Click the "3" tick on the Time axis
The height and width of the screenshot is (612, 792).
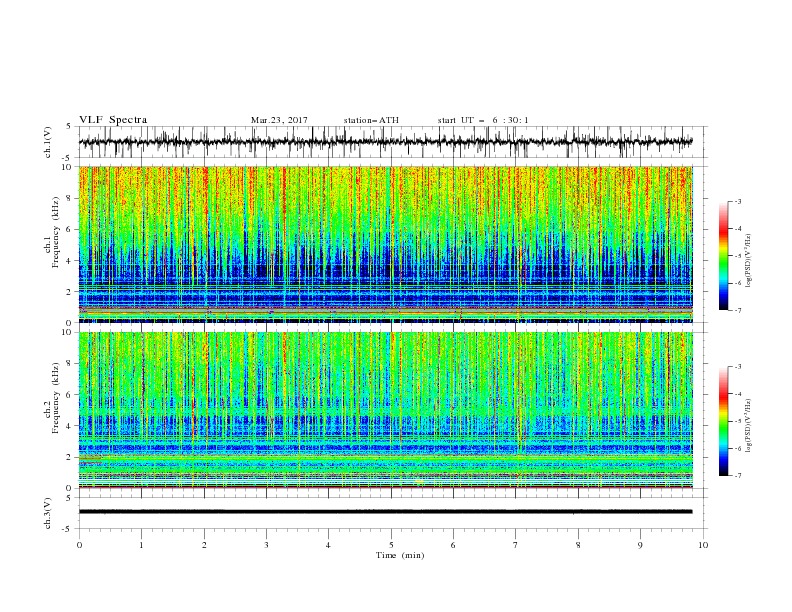tap(266, 545)
